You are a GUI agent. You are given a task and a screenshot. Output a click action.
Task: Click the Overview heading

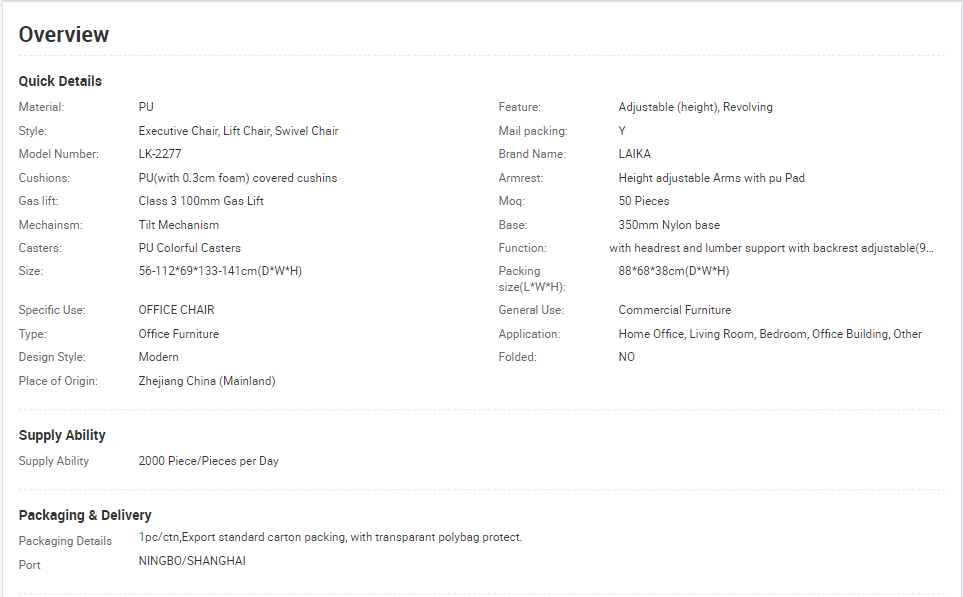(x=64, y=34)
